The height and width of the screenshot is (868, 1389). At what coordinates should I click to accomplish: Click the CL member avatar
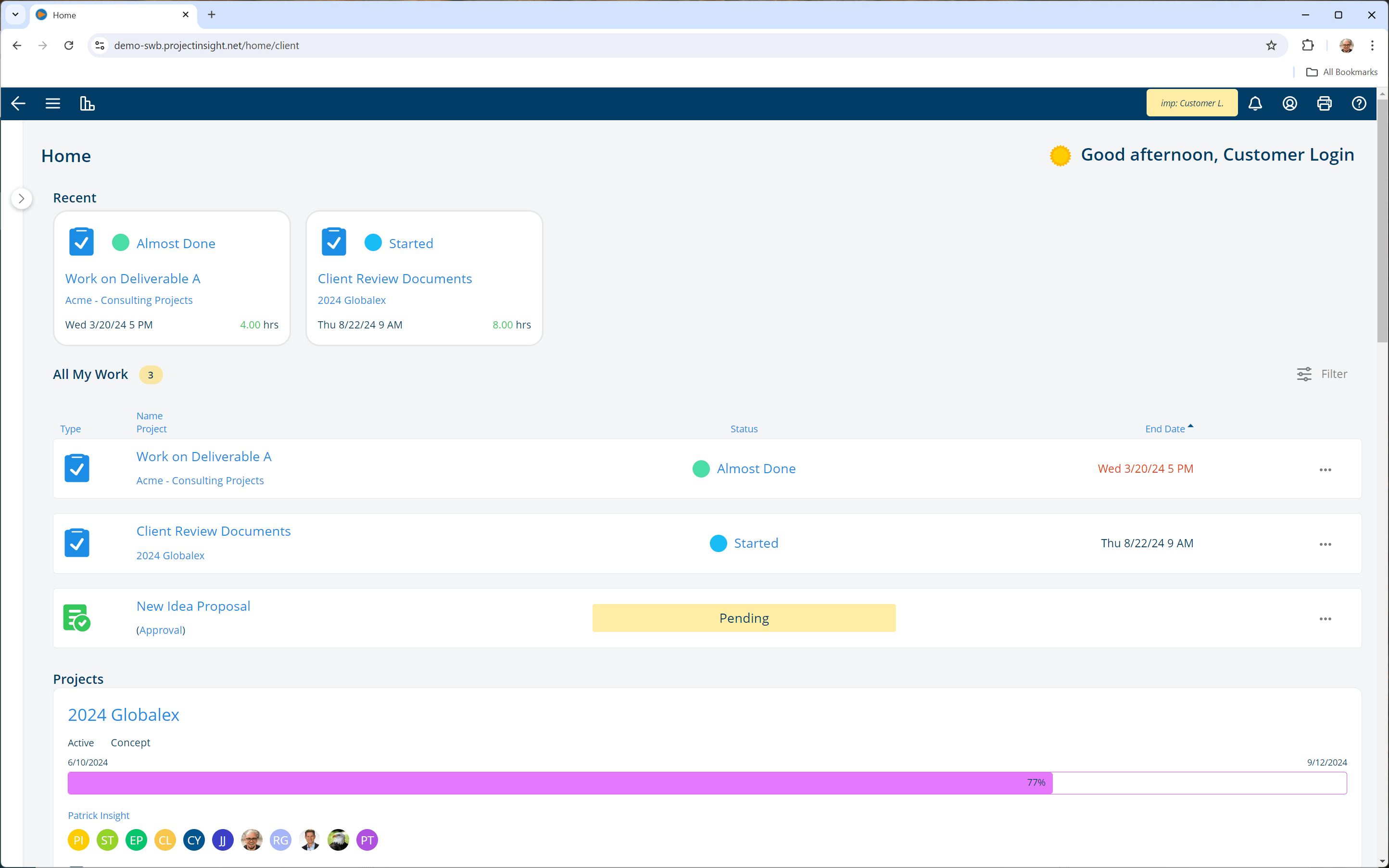[165, 841]
